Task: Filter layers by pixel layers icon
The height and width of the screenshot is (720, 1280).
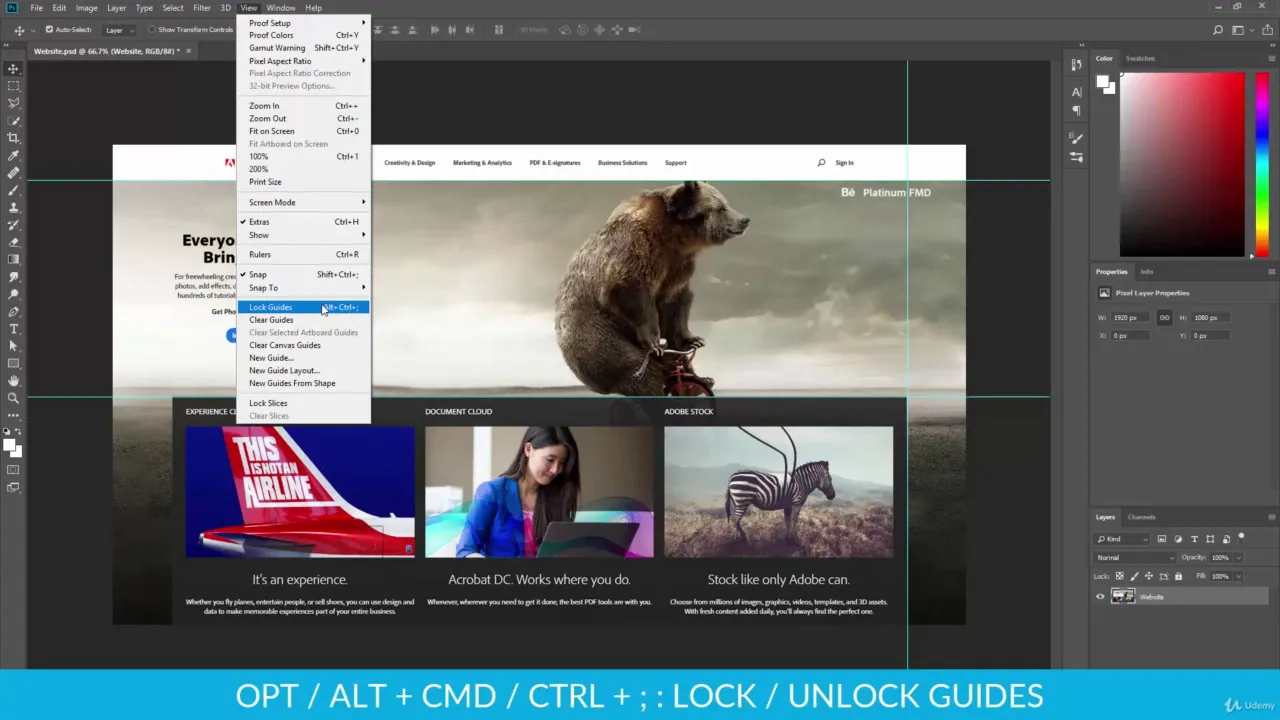Action: (x=1162, y=539)
